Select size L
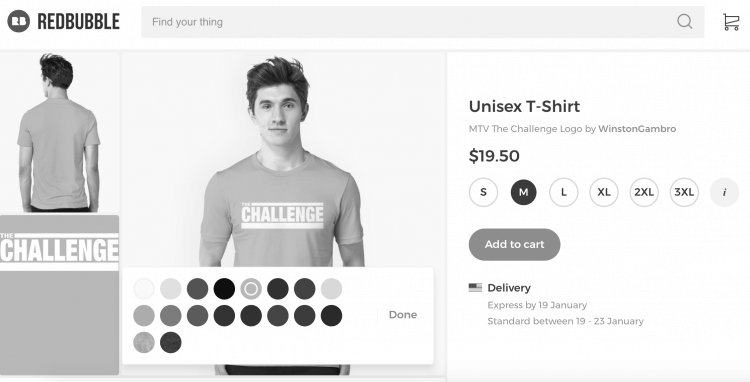This screenshot has width=750, height=382. (563, 192)
